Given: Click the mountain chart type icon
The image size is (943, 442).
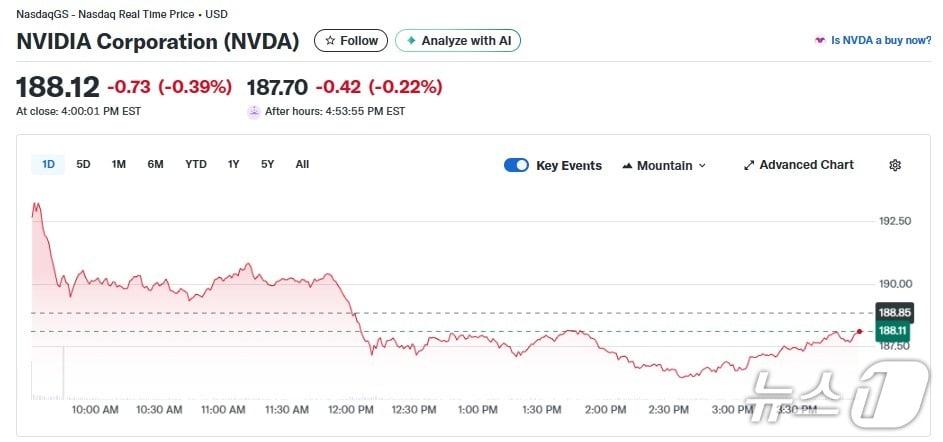Looking at the screenshot, I should click(x=627, y=165).
